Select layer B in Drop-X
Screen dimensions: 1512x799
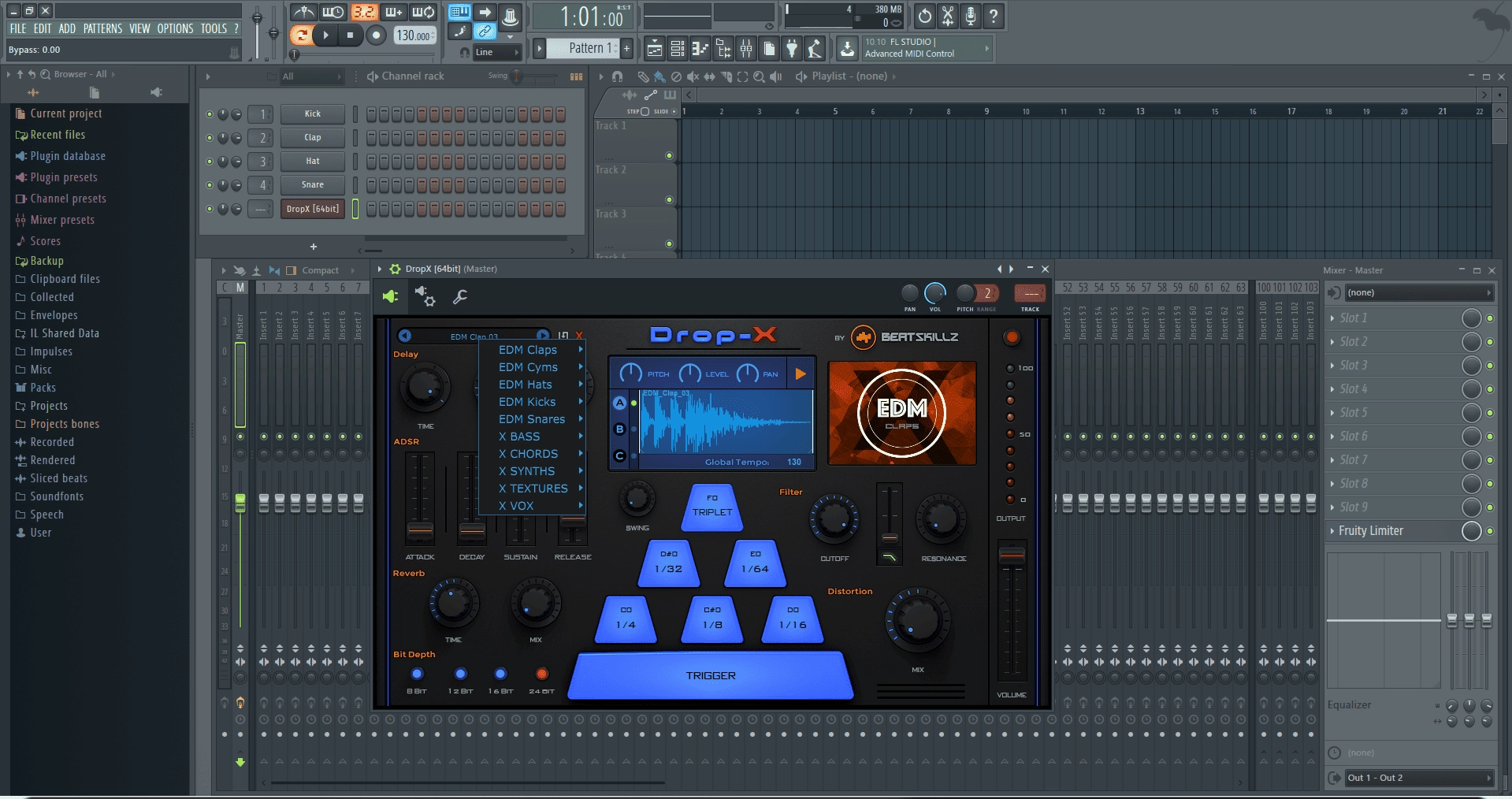619,429
